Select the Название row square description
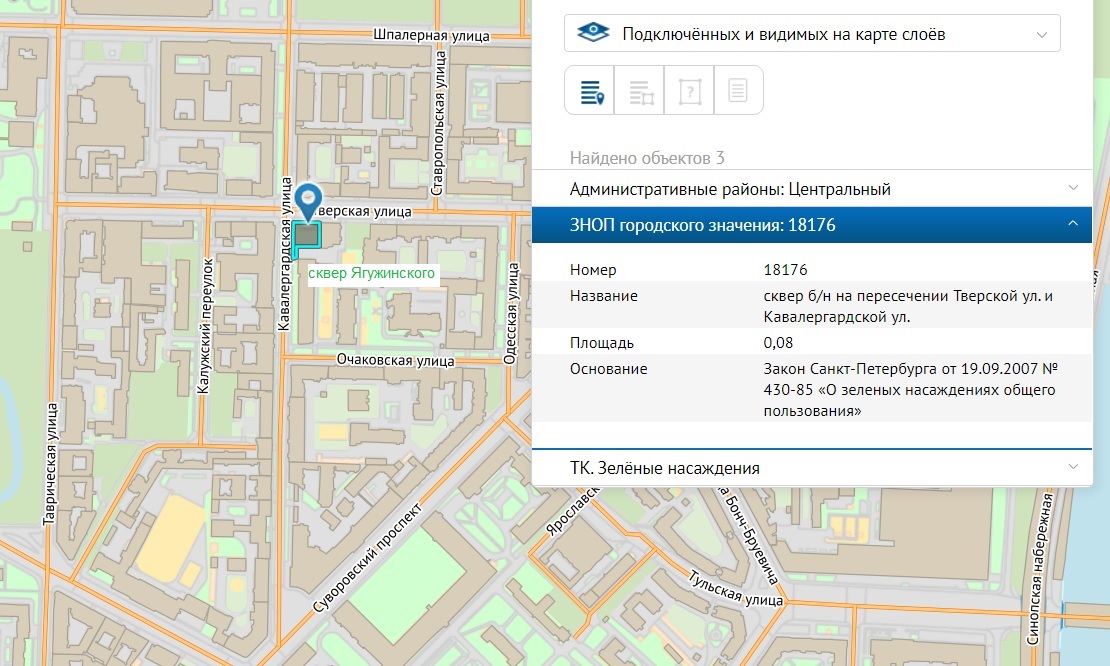This screenshot has height=666, width=1110. coord(907,306)
